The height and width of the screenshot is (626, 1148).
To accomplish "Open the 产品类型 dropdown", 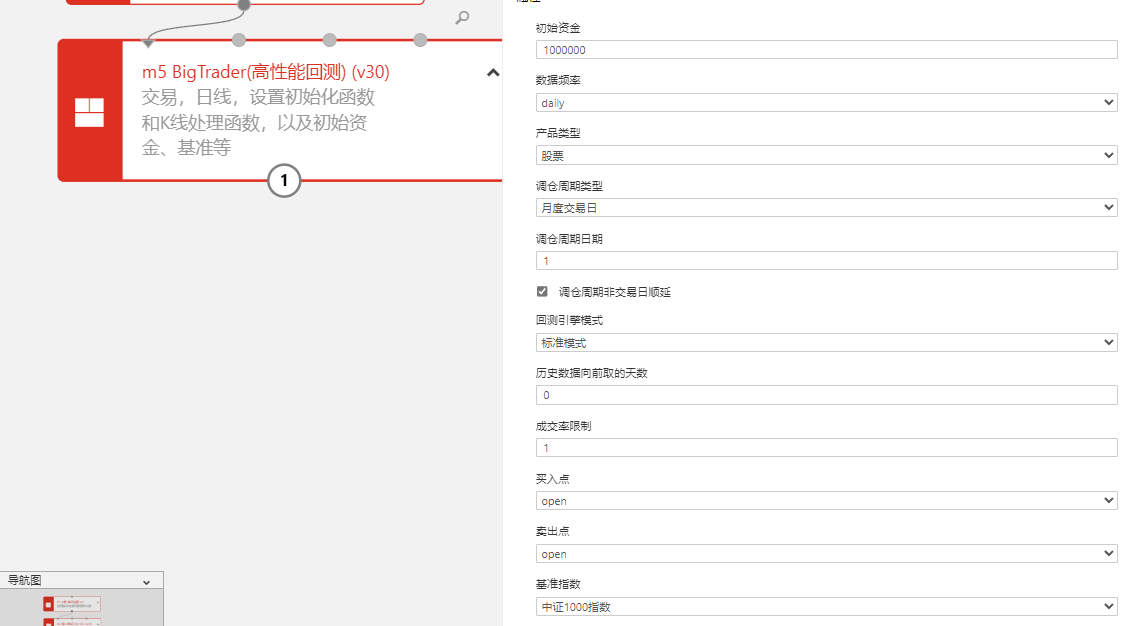I will [826, 155].
